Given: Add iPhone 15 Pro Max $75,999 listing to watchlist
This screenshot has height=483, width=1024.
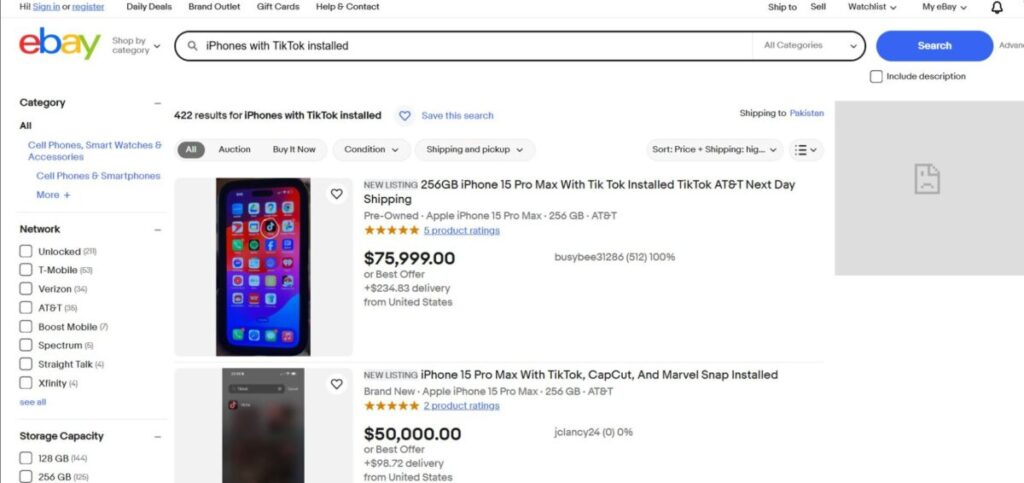Looking at the screenshot, I should pos(337,194).
